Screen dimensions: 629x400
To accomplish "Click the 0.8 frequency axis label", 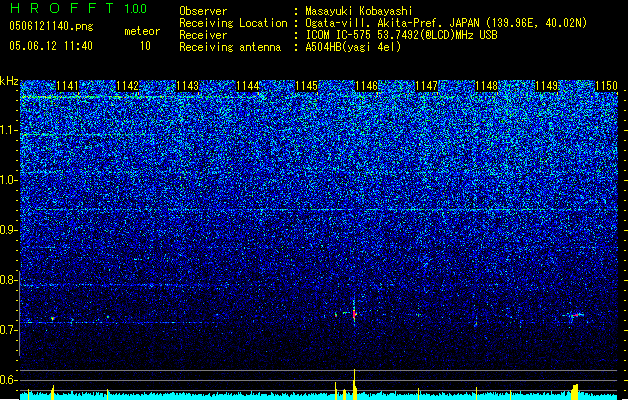I will [x=9, y=280].
